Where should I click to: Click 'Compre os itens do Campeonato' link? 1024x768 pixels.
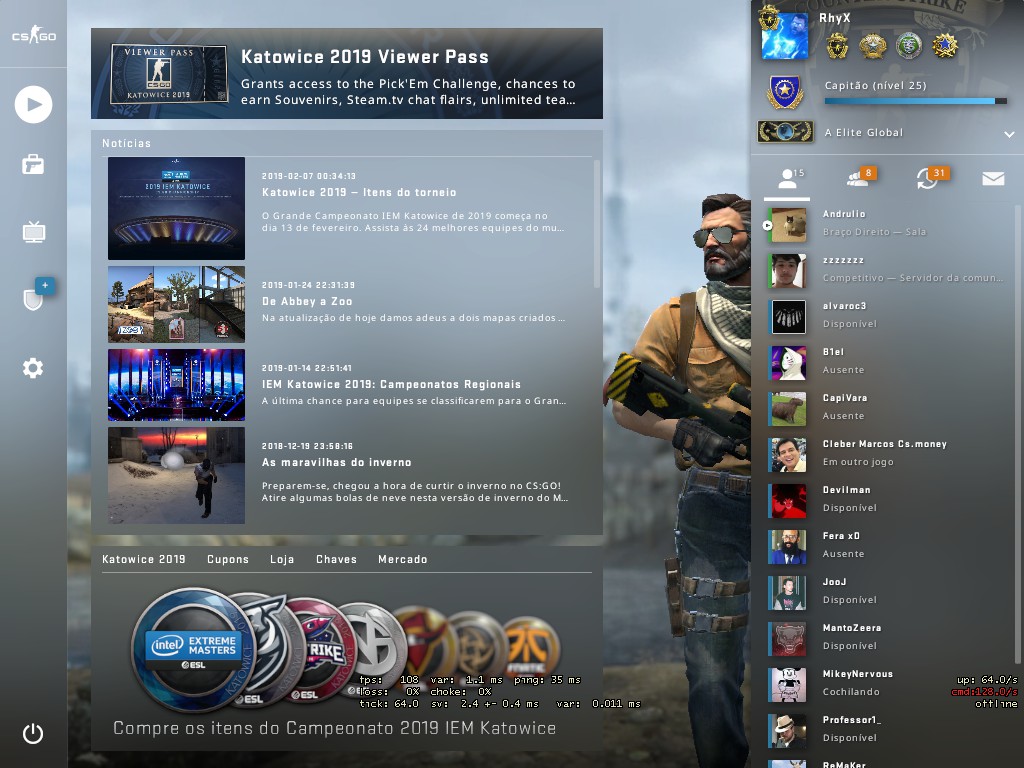[334, 728]
